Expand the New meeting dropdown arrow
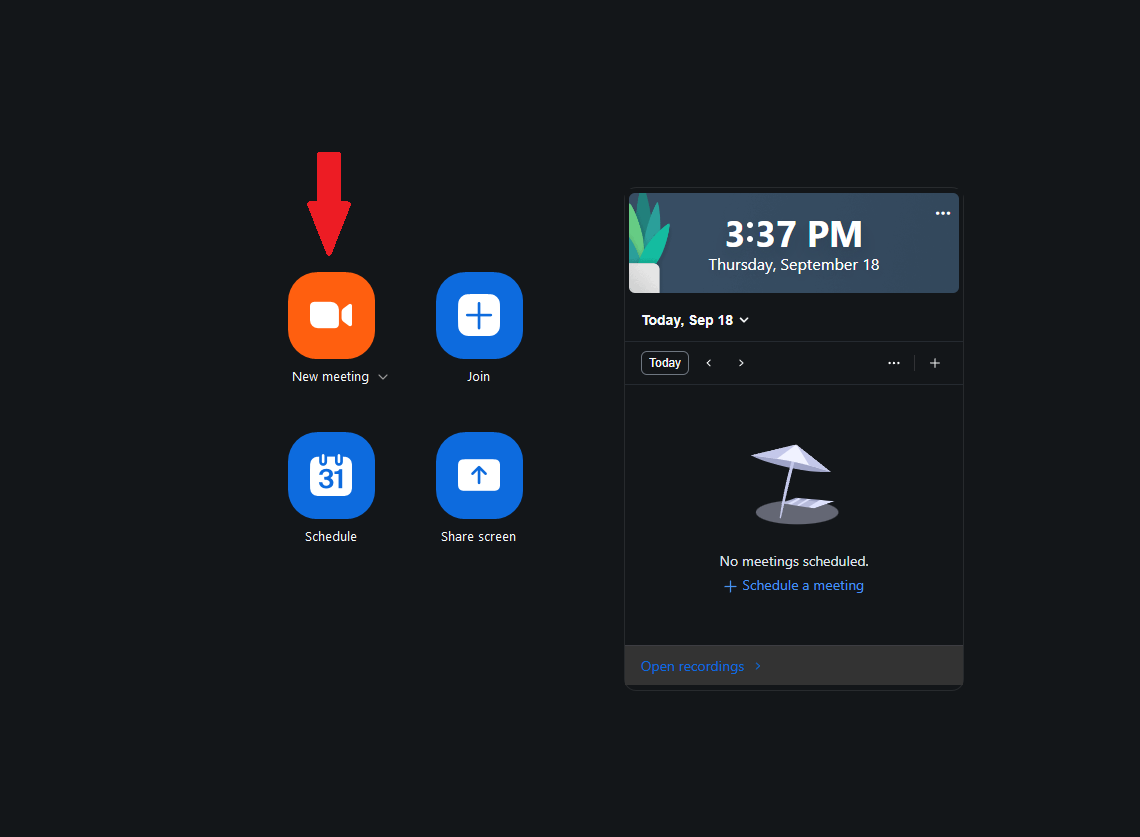Screen dimensions: 1140x837 pos(383,377)
